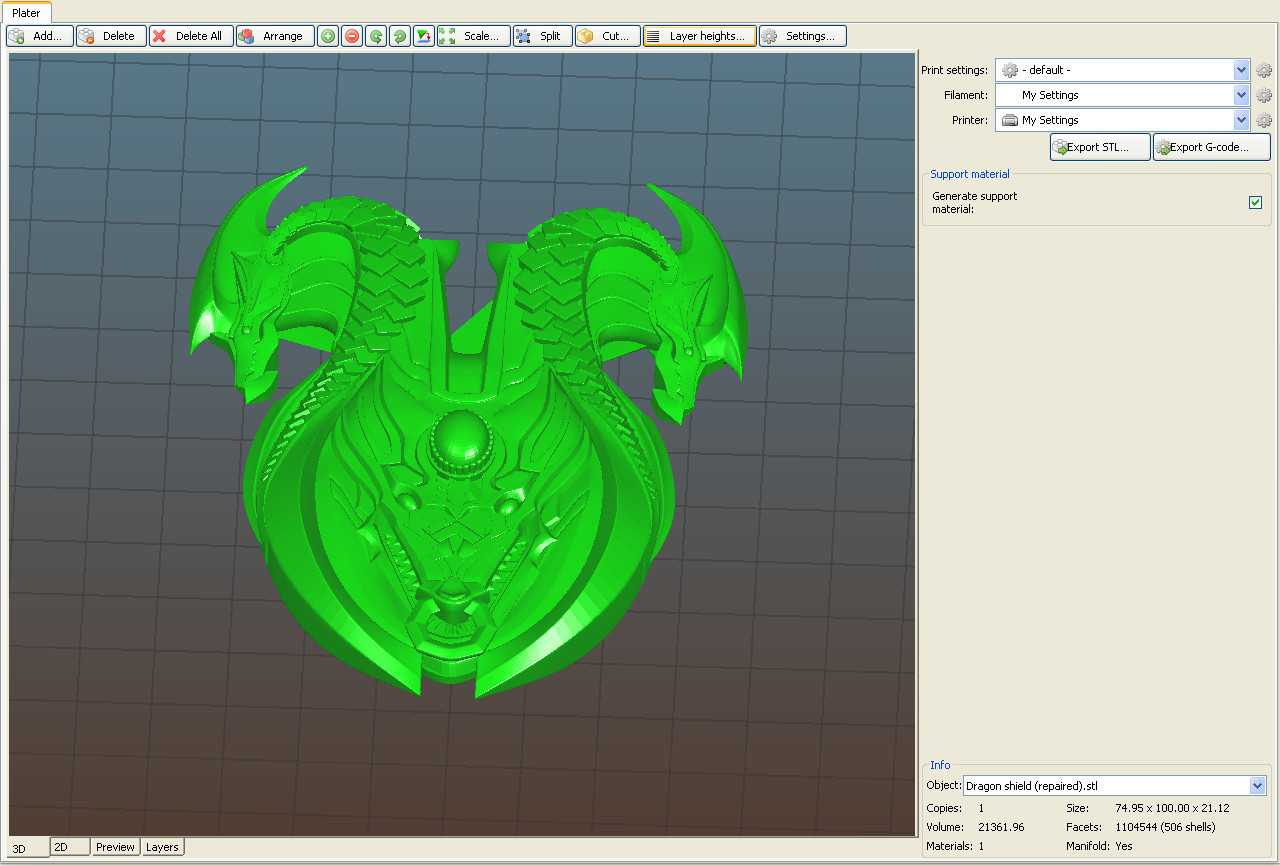Expand the Filament preset dropdown
The image size is (1280, 866).
point(1242,95)
